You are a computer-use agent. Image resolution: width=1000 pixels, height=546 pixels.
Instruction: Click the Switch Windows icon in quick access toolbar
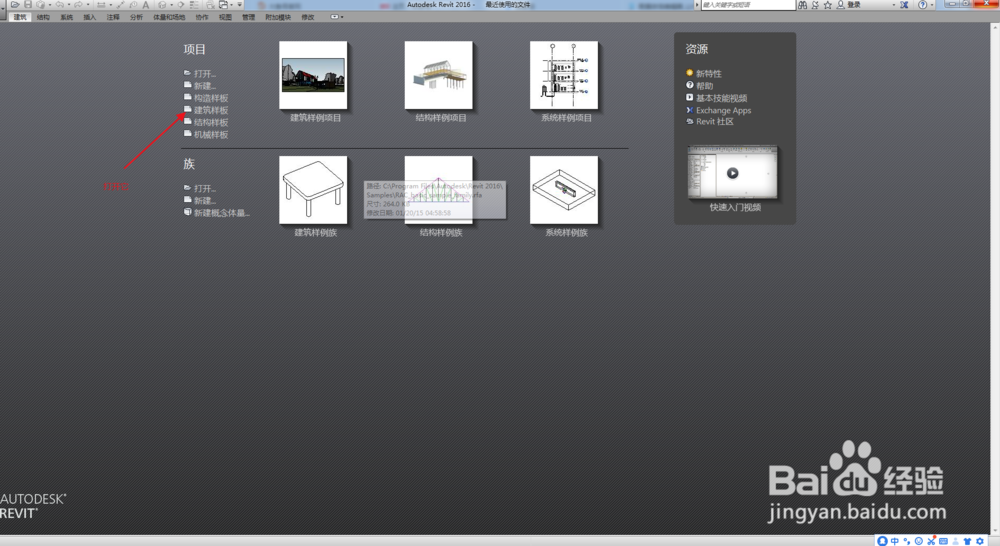[x=223, y=4]
